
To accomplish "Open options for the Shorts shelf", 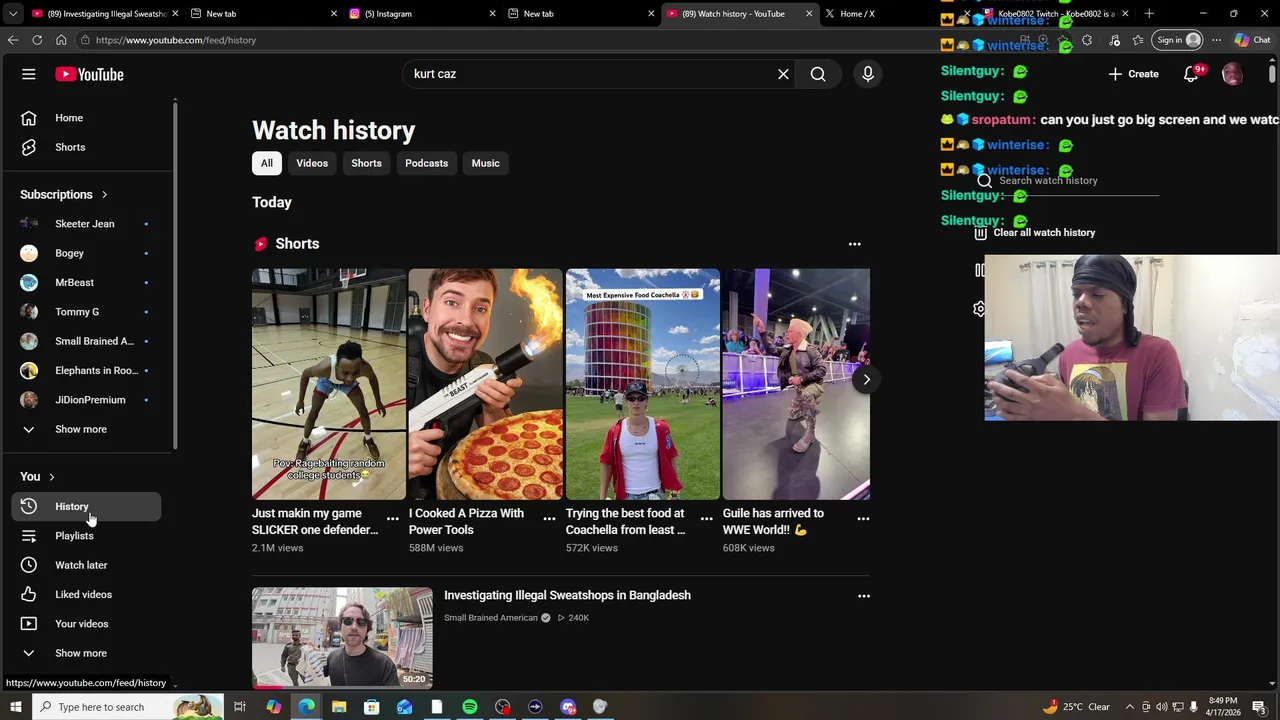I will (854, 244).
